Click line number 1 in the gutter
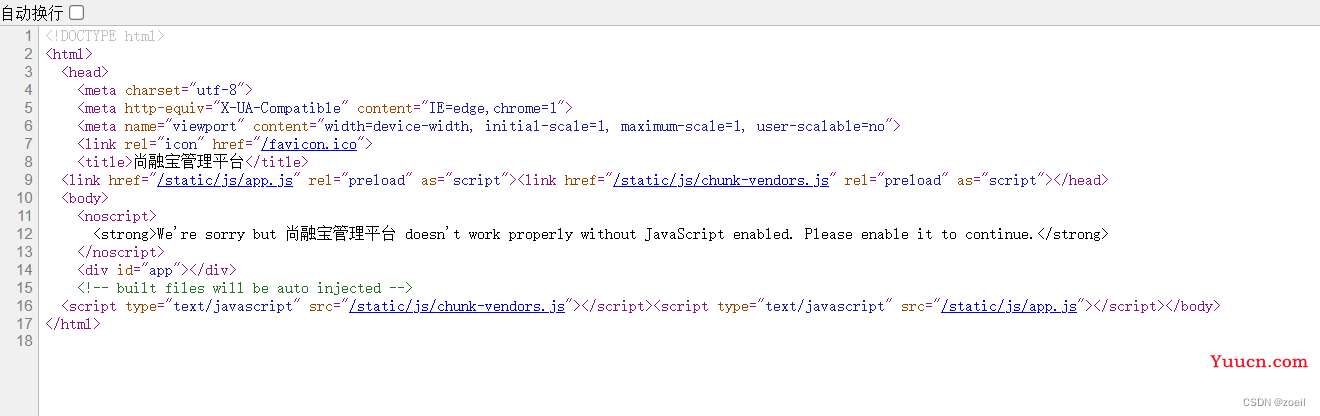The image size is (1320, 416). (x=29, y=36)
